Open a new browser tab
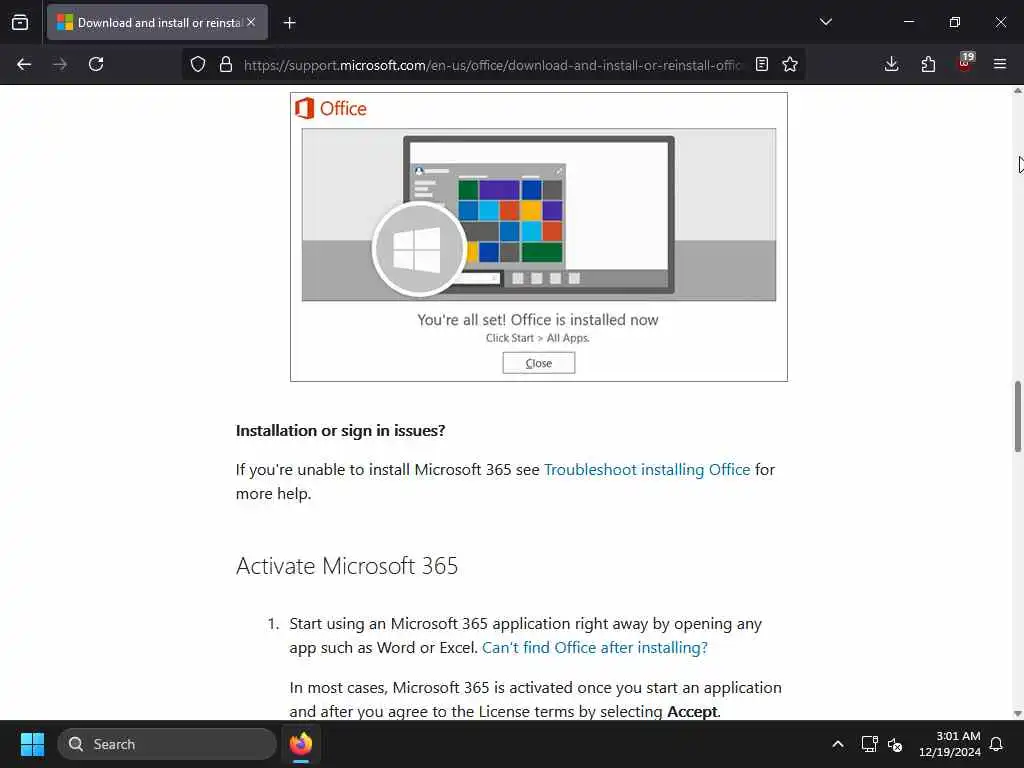Screen dimensions: 1024x768 coord(289,23)
